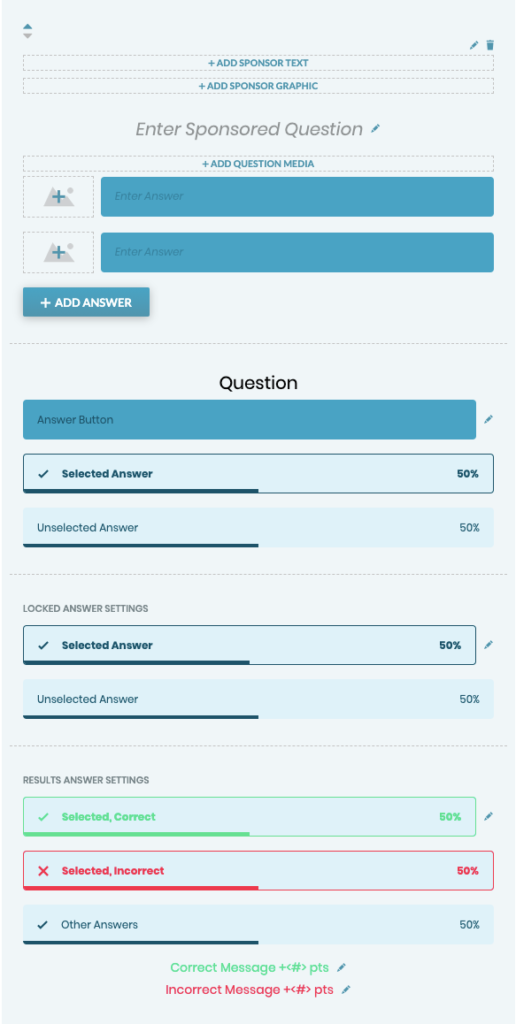The image size is (516, 1024).
Task: Edit the Enter Sponsored Question title pencil
Action: pyautogui.click(x=375, y=129)
